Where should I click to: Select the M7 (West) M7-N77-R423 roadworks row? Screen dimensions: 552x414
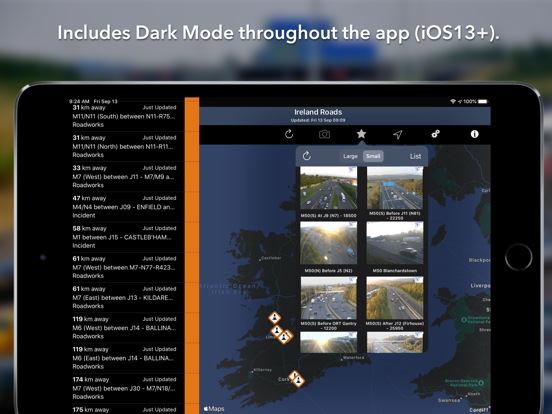pos(127,268)
